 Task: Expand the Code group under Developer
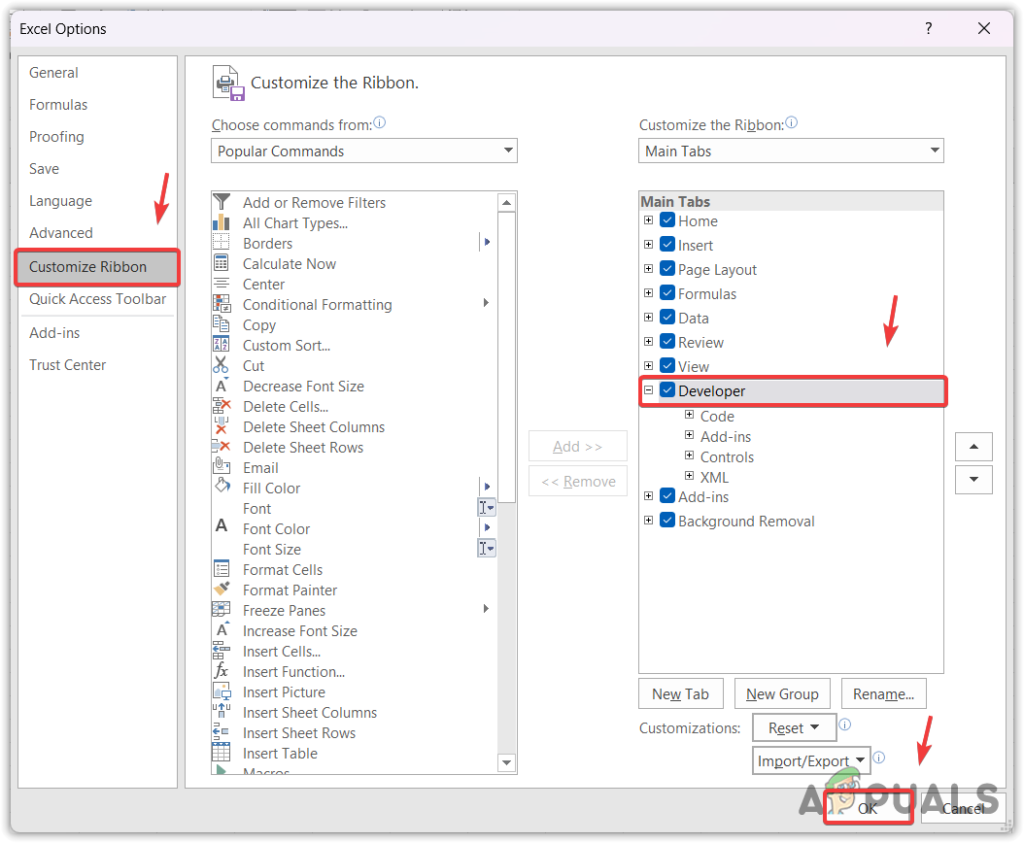coord(689,416)
